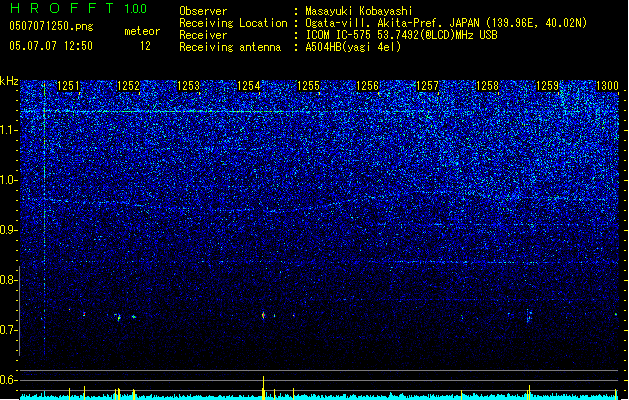Click the 1.0 frequency axis label
This screenshot has width=629, height=400.
click(9, 180)
